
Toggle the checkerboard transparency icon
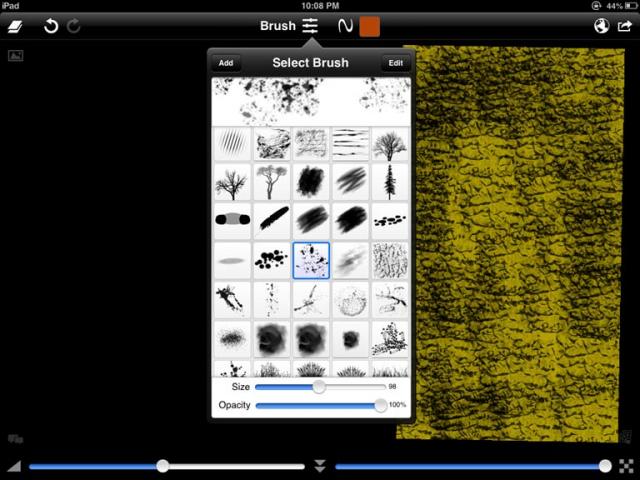pos(625,466)
